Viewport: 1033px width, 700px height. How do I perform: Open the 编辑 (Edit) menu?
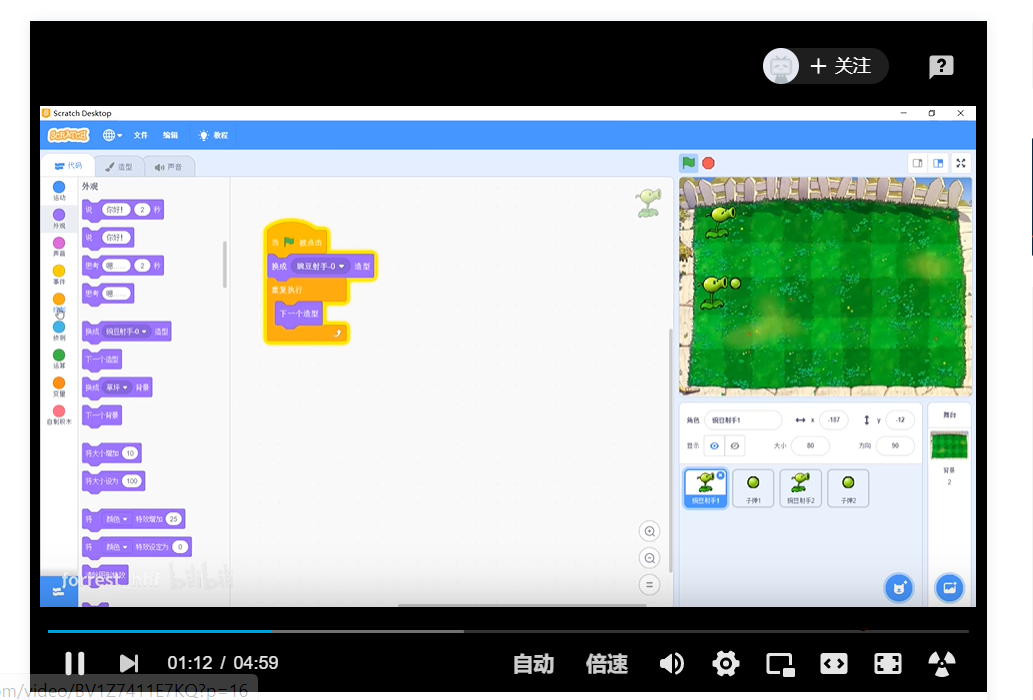(x=171, y=135)
